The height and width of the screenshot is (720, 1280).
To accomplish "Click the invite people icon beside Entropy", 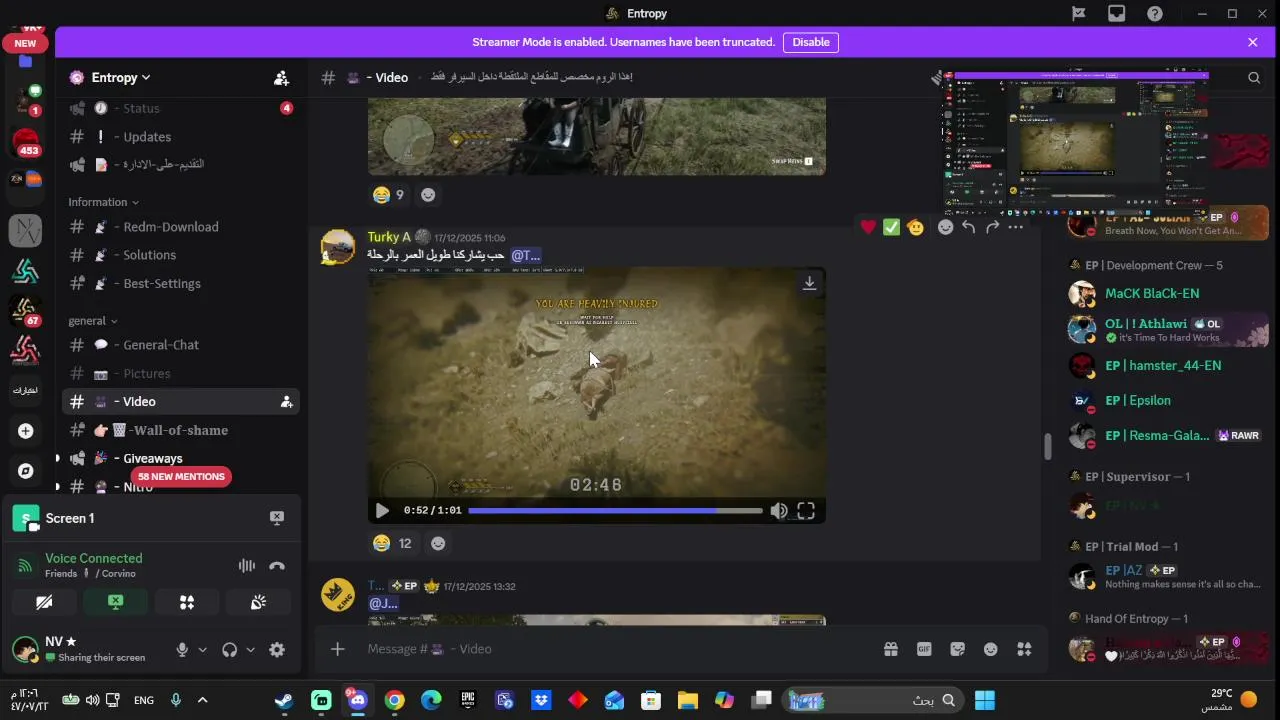I will 281,78.
